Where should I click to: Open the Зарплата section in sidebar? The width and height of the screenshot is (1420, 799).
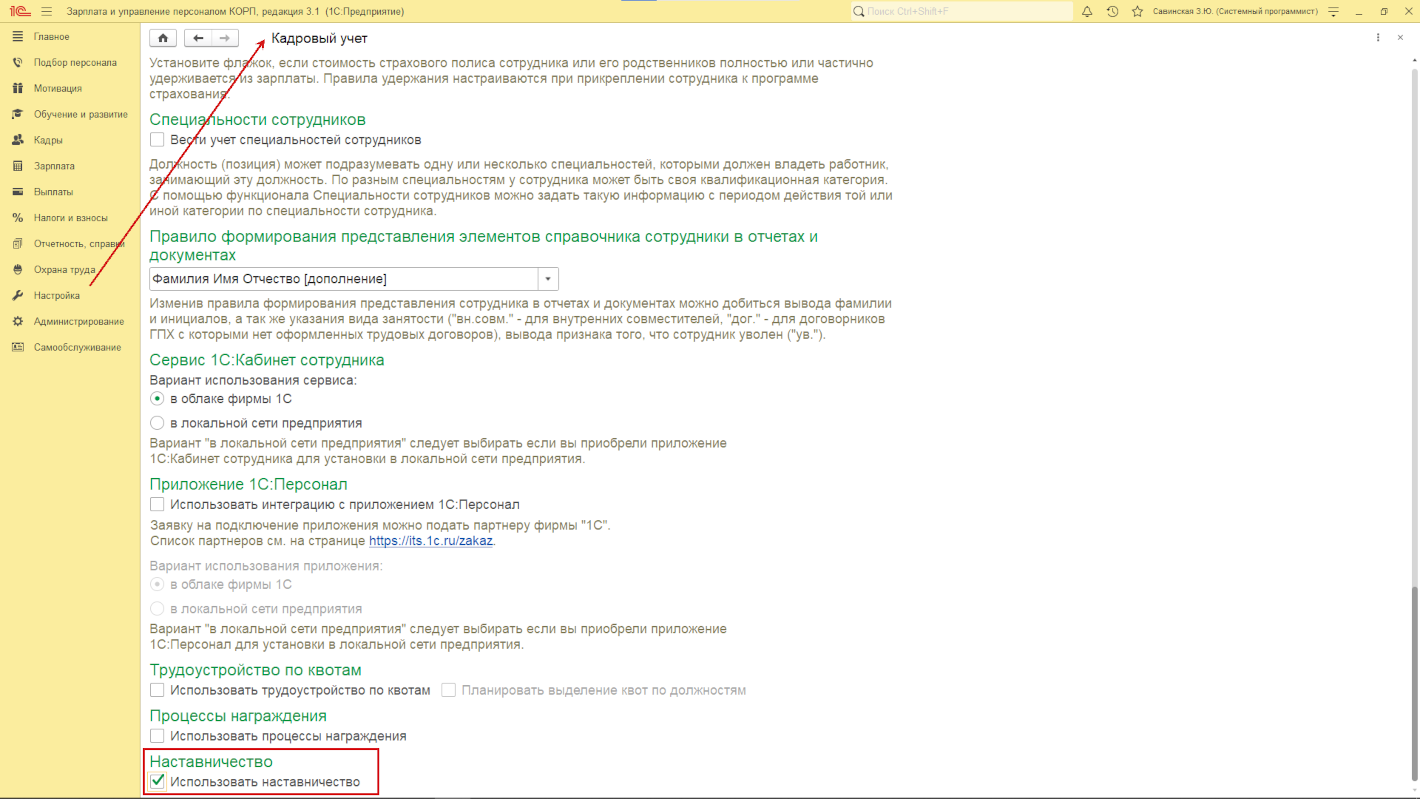click(54, 166)
